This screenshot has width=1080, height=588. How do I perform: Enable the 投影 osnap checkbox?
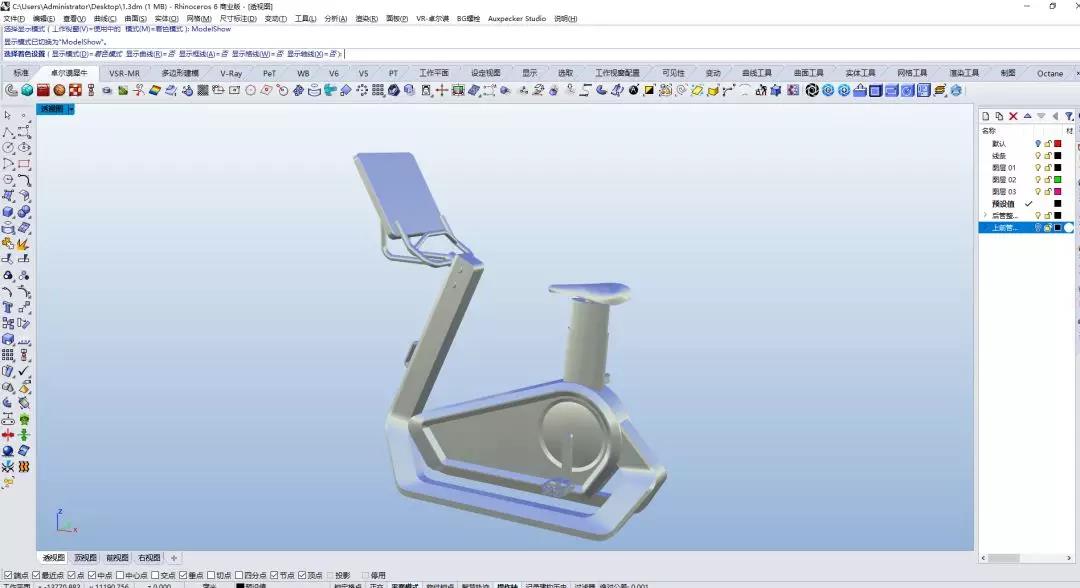[x=330, y=575]
